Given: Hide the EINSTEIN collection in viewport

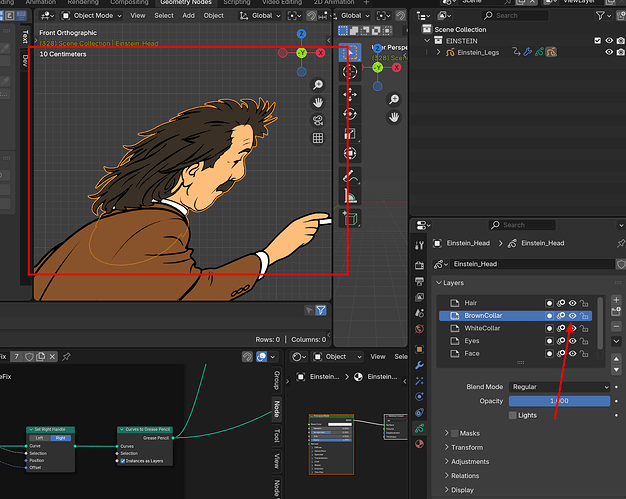Looking at the screenshot, I should [x=609, y=41].
